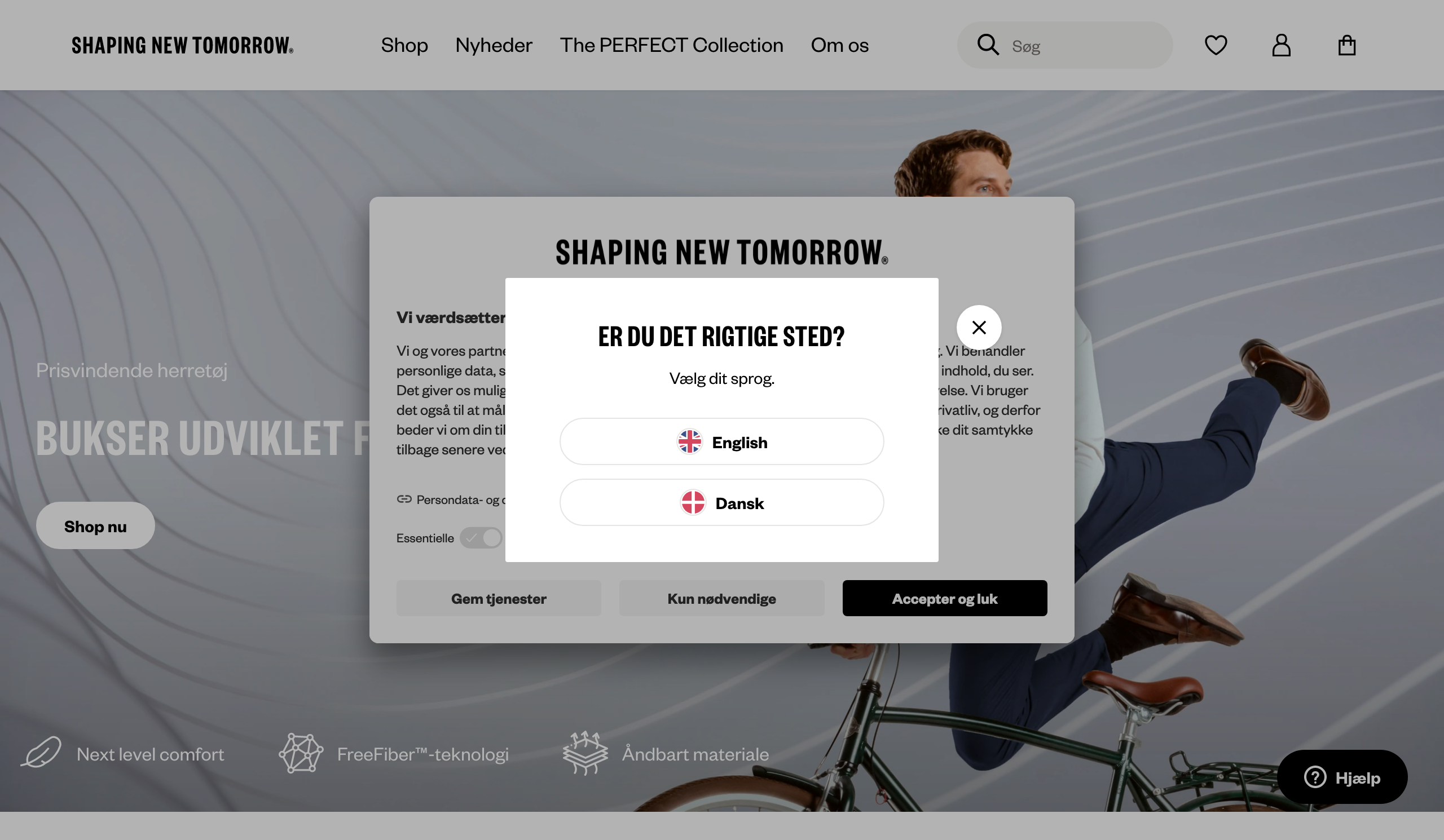
Task: Toggle the Essentielle cookie switch
Action: pos(481,538)
